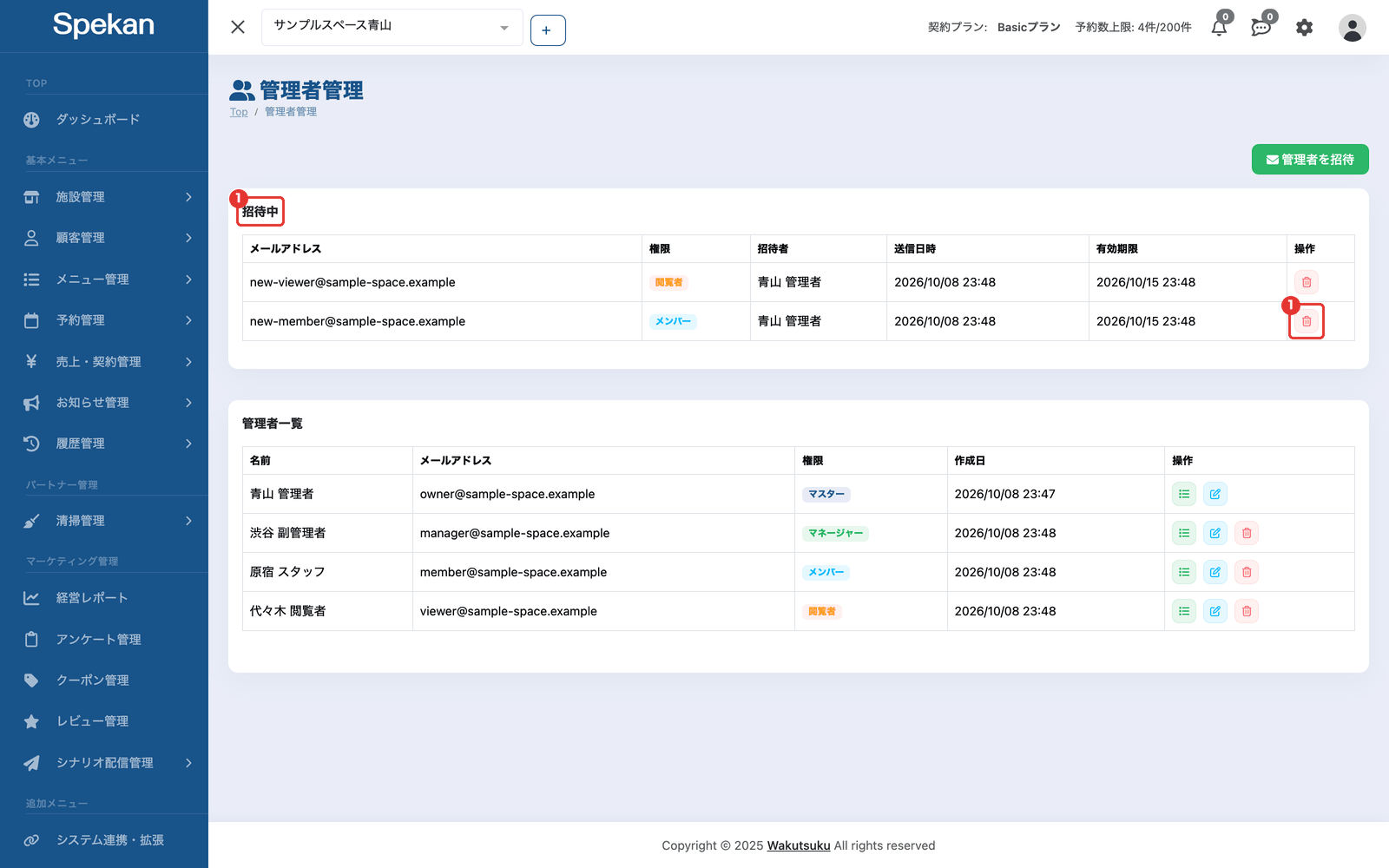Follow the Top breadcrumb link
1389x868 pixels.
pos(239,112)
